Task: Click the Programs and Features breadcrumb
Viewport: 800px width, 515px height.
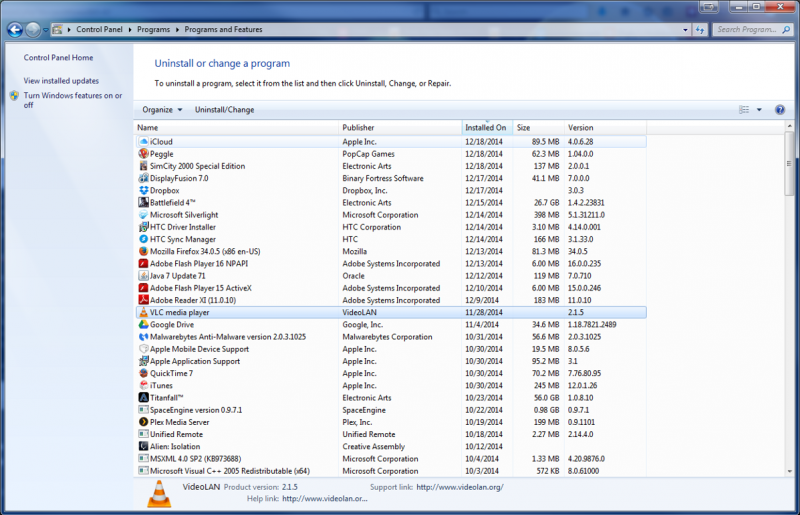Action: tap(223, 30)
